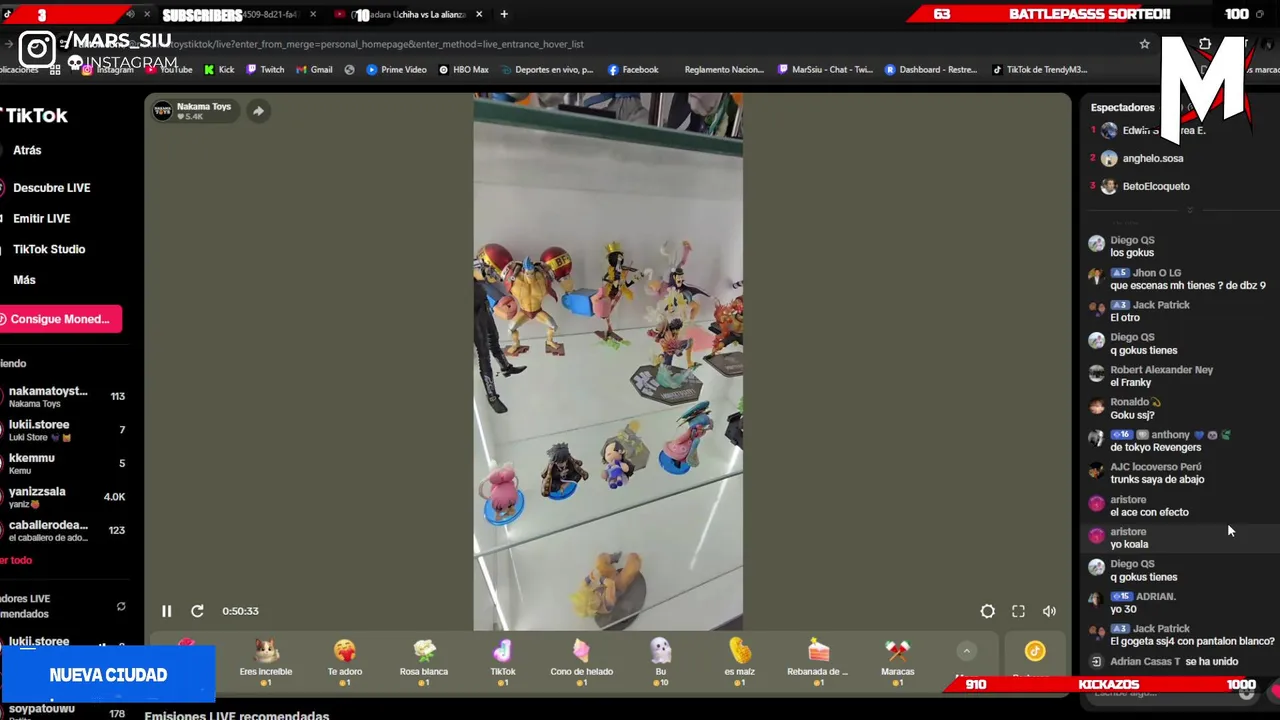Open the Facebook bookmark

coord(633,70)
